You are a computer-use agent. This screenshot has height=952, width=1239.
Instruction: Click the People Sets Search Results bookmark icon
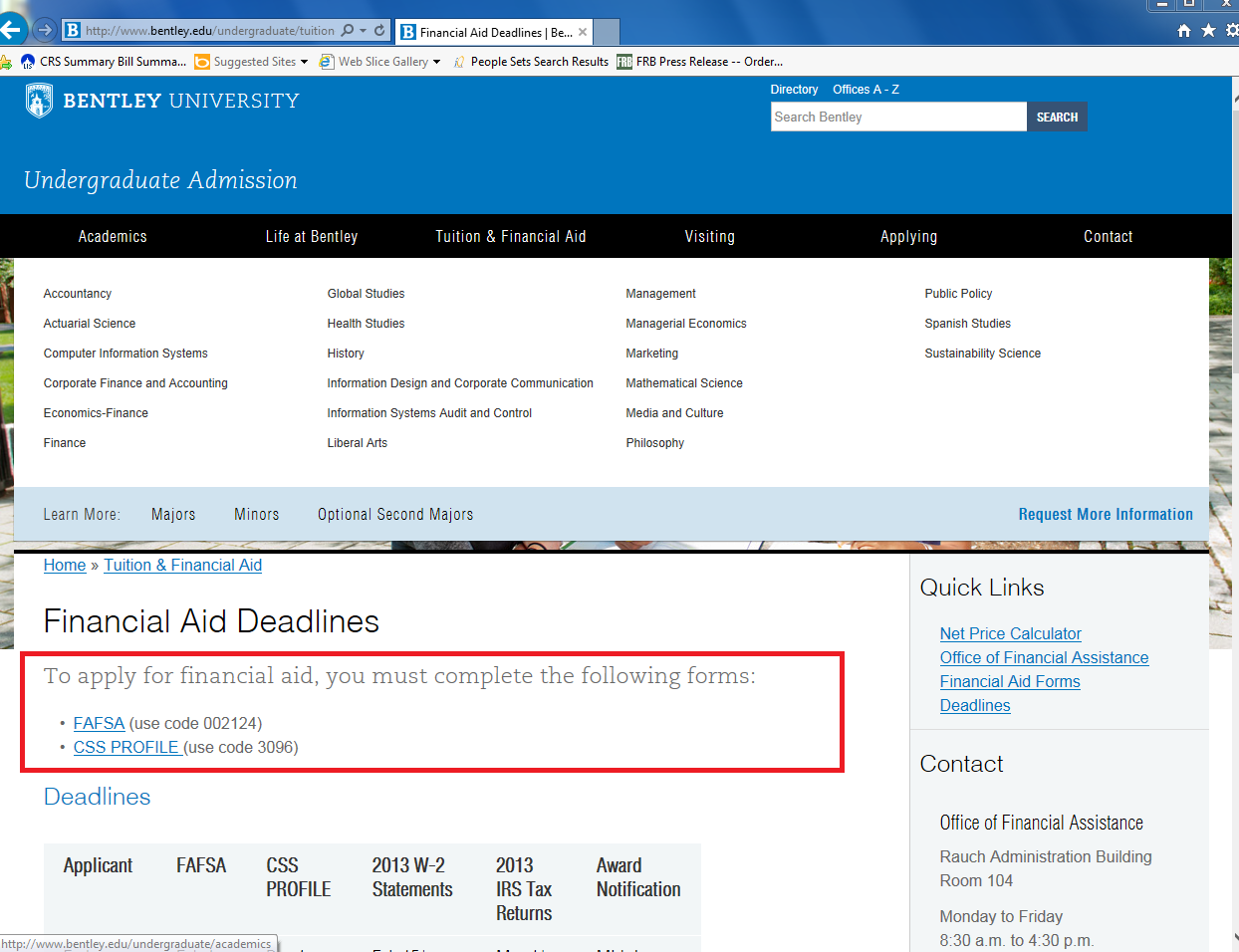point(459,62)
